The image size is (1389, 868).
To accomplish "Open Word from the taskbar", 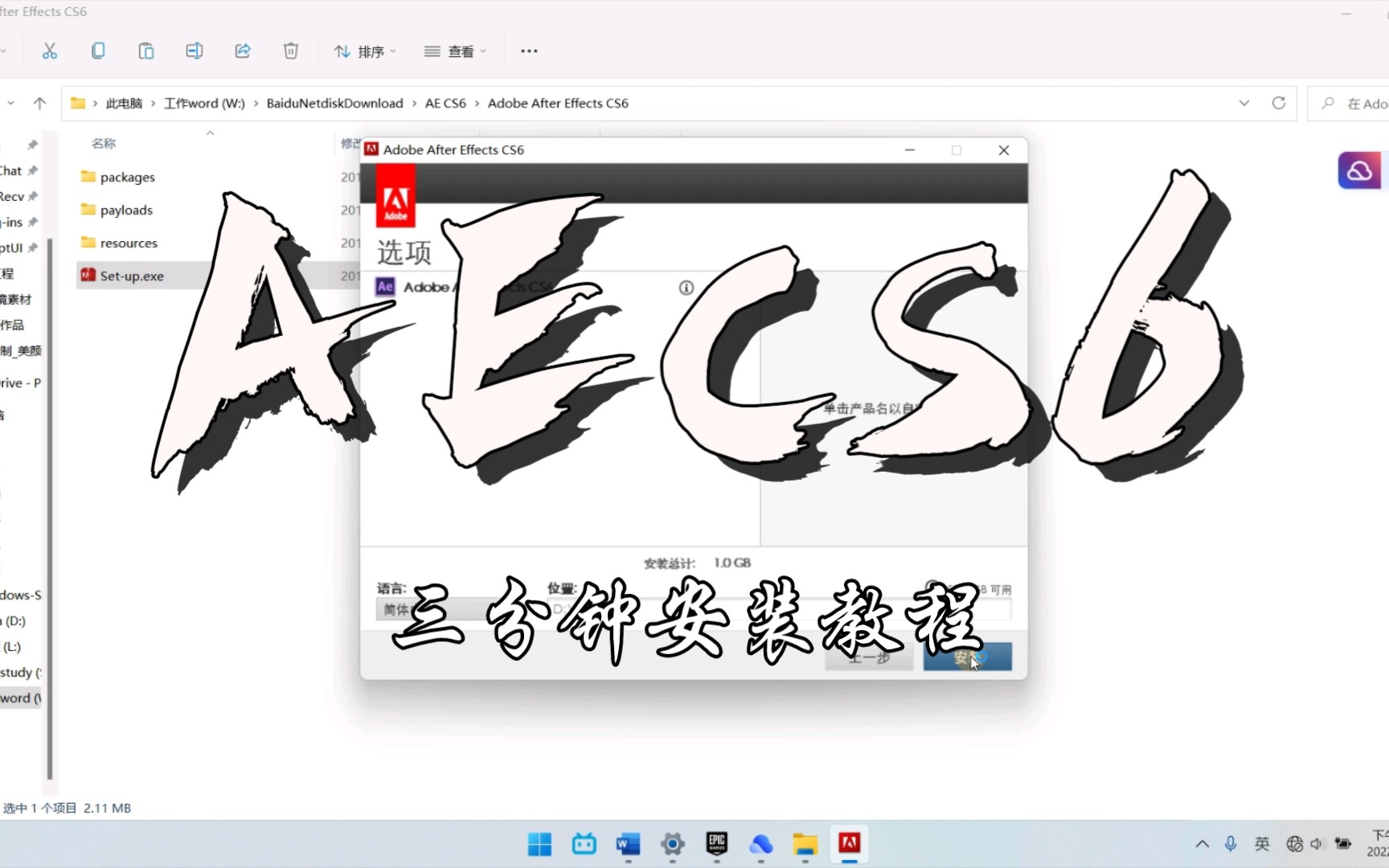I will click(x=628, y=844).
